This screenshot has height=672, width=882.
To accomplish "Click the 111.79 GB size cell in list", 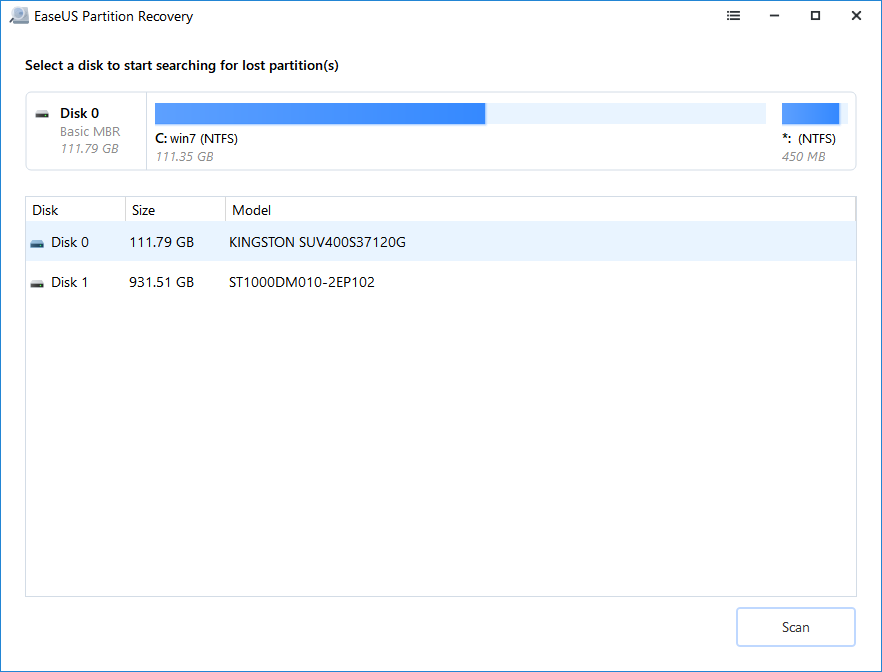I will (162, 242).
